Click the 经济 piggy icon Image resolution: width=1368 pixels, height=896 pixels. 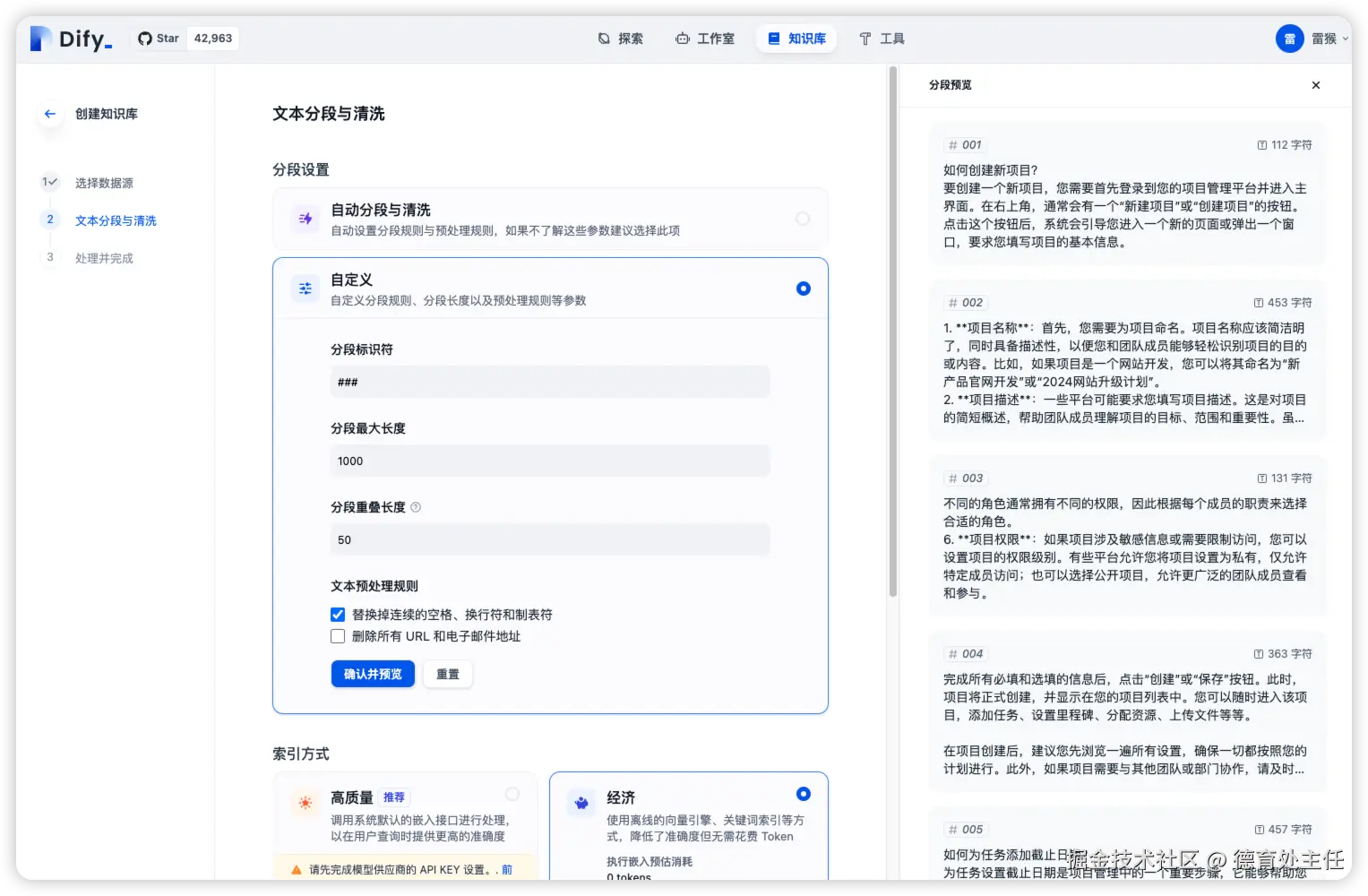(x=581, y=803)
